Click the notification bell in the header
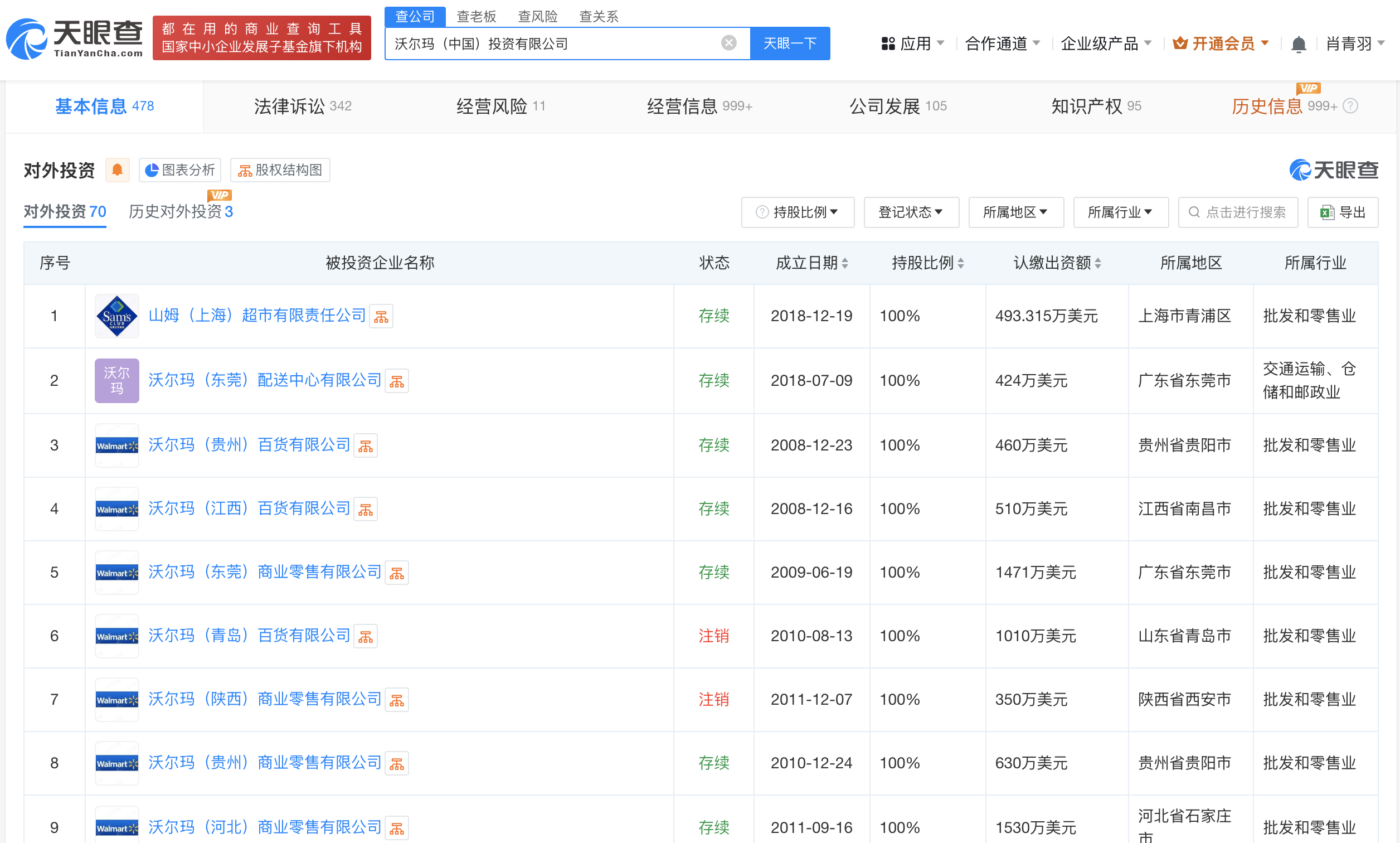The height and width of the screenshot is (843, 1400). pyautogui.click(x=1298, y=43)
